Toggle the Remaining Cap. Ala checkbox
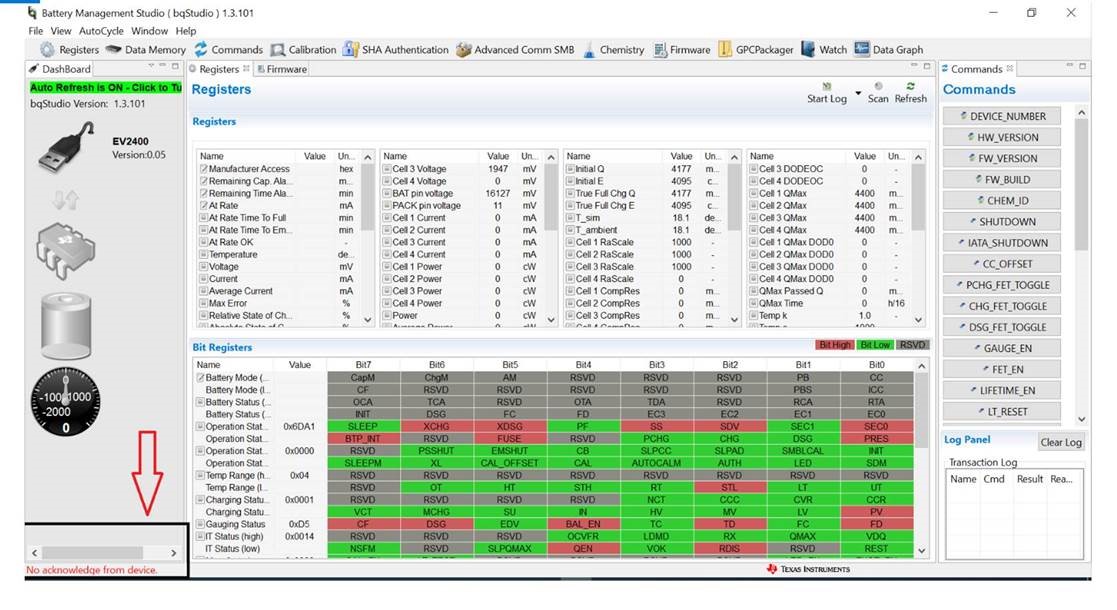1117x610 pixels. (x=204, y=181)
